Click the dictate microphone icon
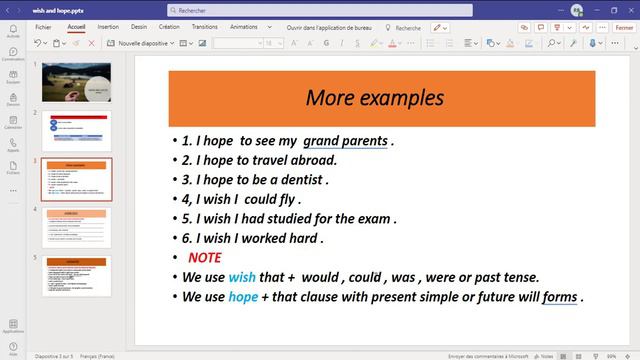The image size is (640, 360). (592, 43)
